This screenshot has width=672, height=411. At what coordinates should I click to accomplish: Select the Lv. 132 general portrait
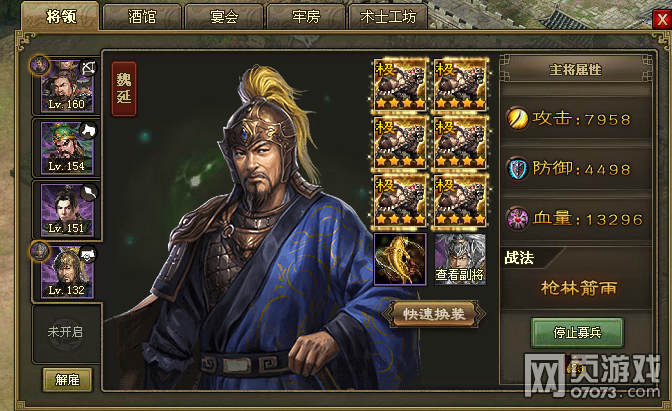[67, 272]
